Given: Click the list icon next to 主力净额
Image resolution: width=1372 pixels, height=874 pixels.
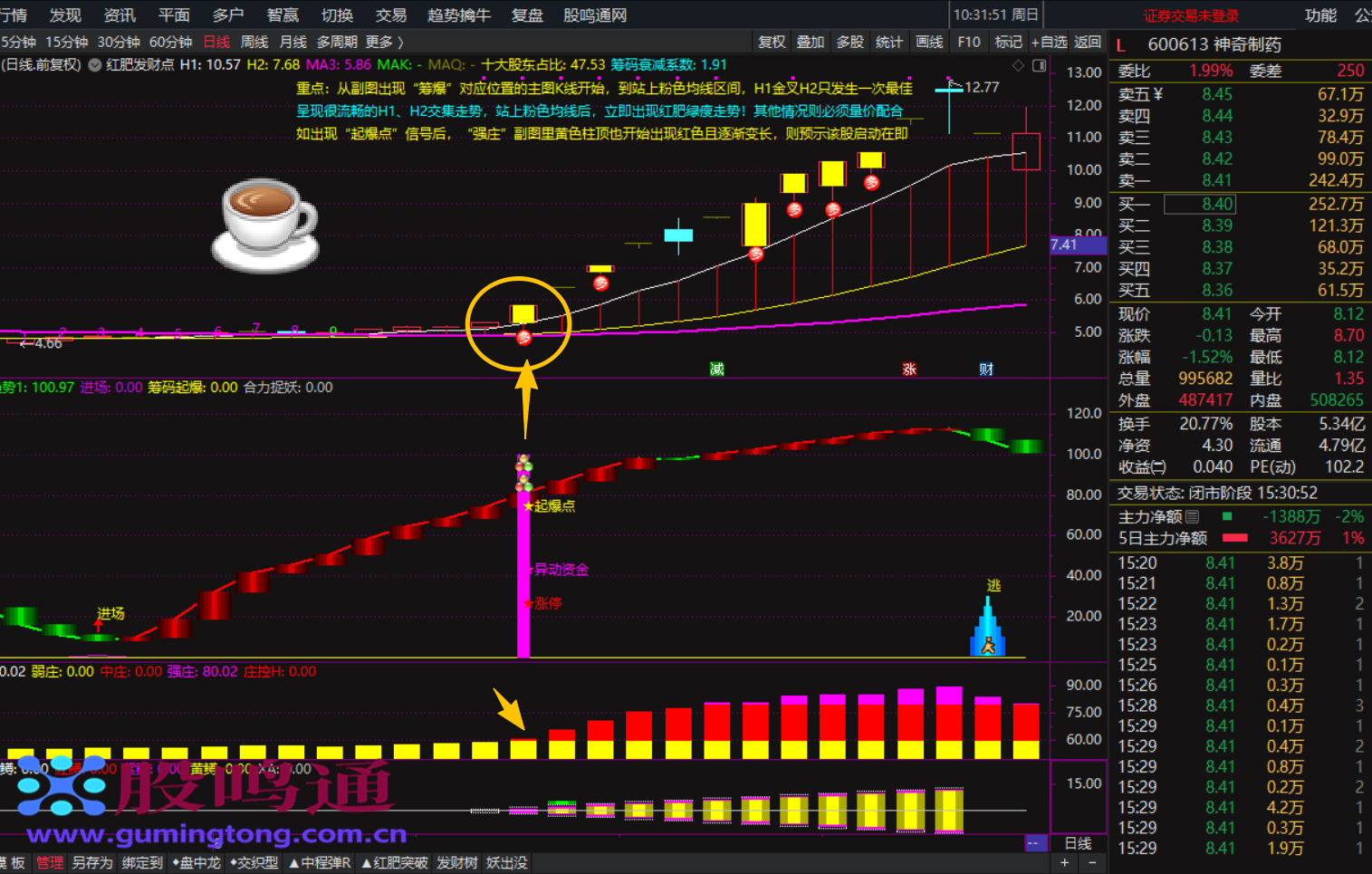Looking at the screenshot, I should 1192,516.
